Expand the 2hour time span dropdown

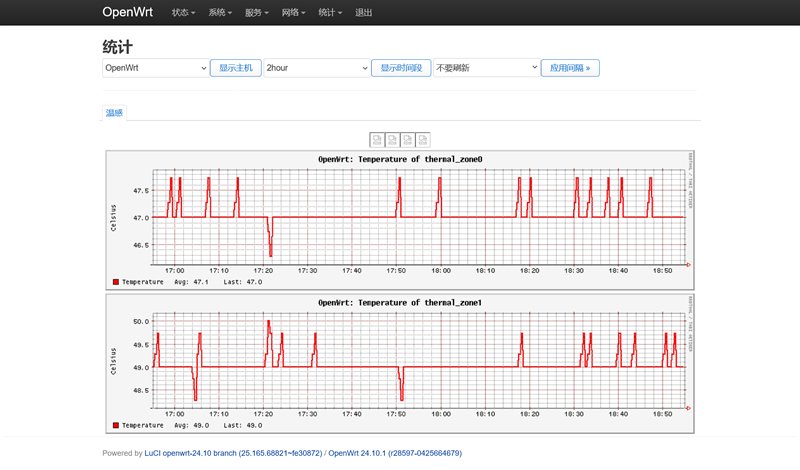pos(317,68)
